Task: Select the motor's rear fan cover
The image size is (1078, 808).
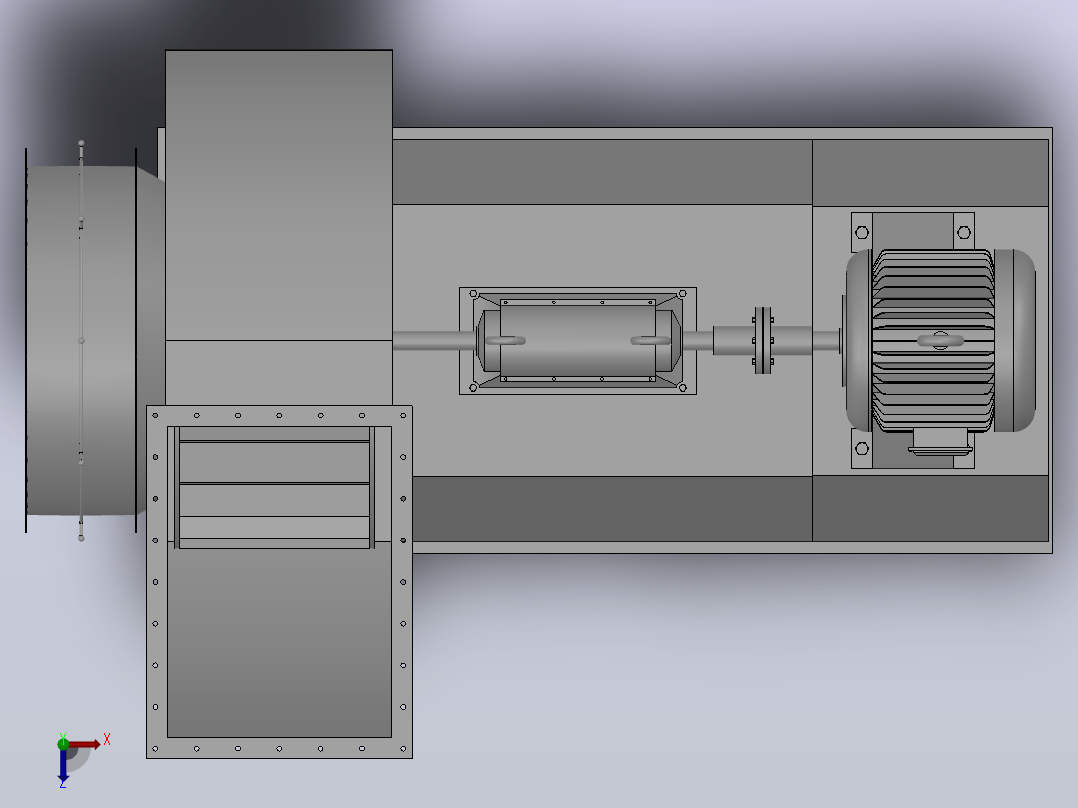Action: (x=1014, y=340)
